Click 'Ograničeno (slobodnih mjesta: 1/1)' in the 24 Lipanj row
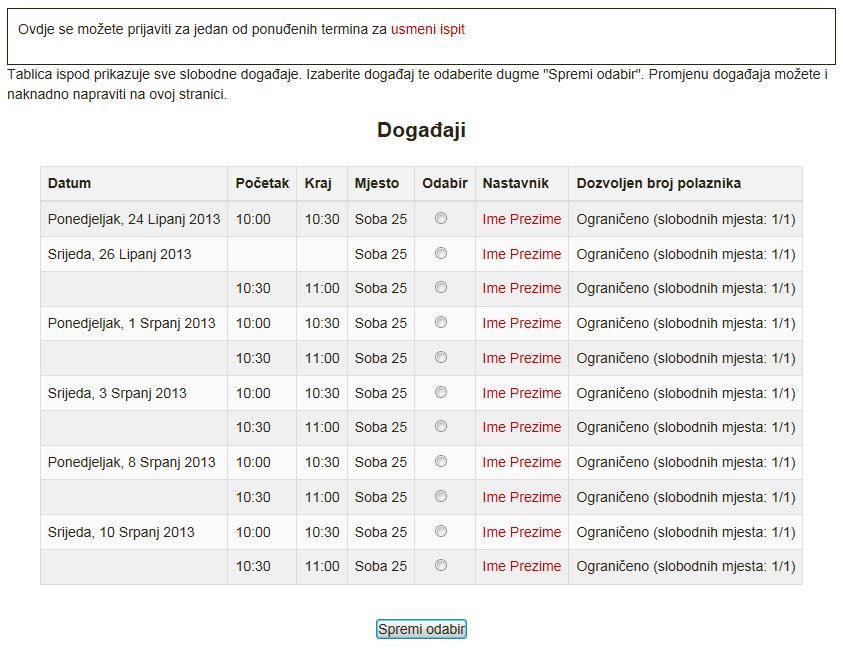This screenshot has width=843, height=648. point(686,219)
